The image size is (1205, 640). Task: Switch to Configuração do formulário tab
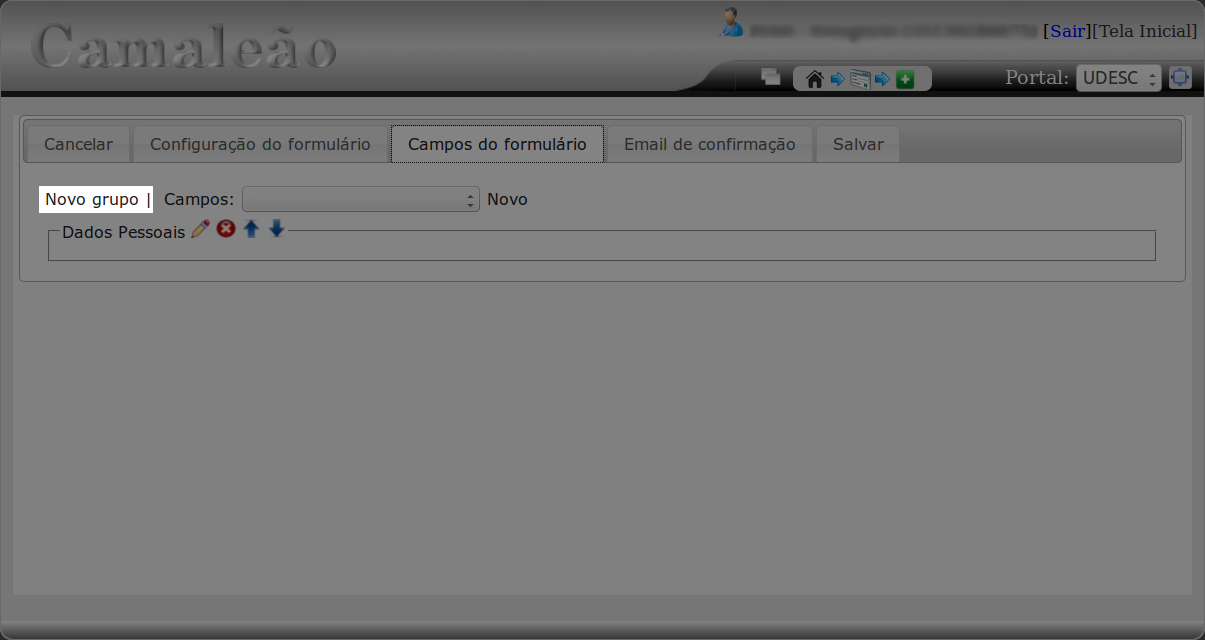click(260, 144)
